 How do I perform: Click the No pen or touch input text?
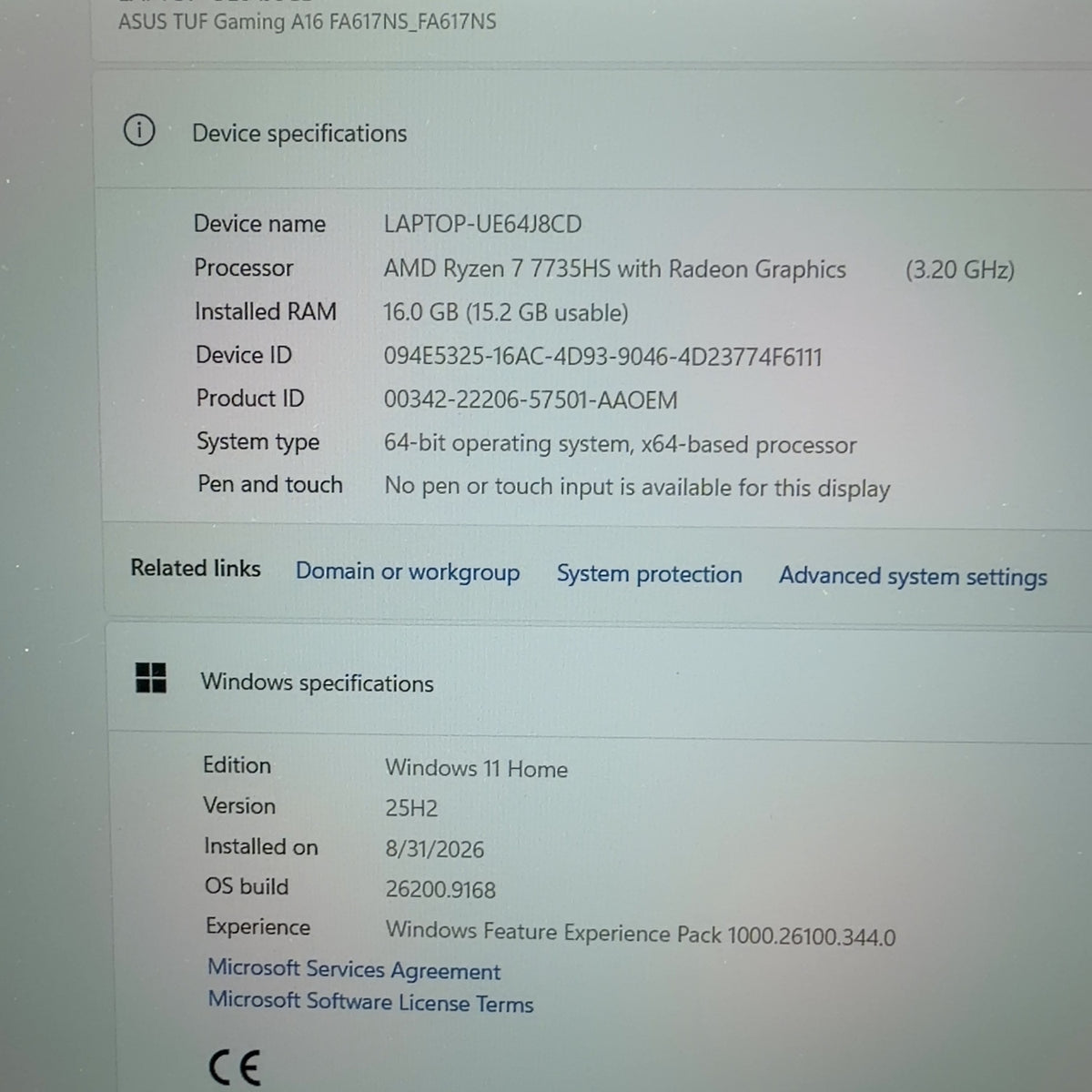(637, 488)
